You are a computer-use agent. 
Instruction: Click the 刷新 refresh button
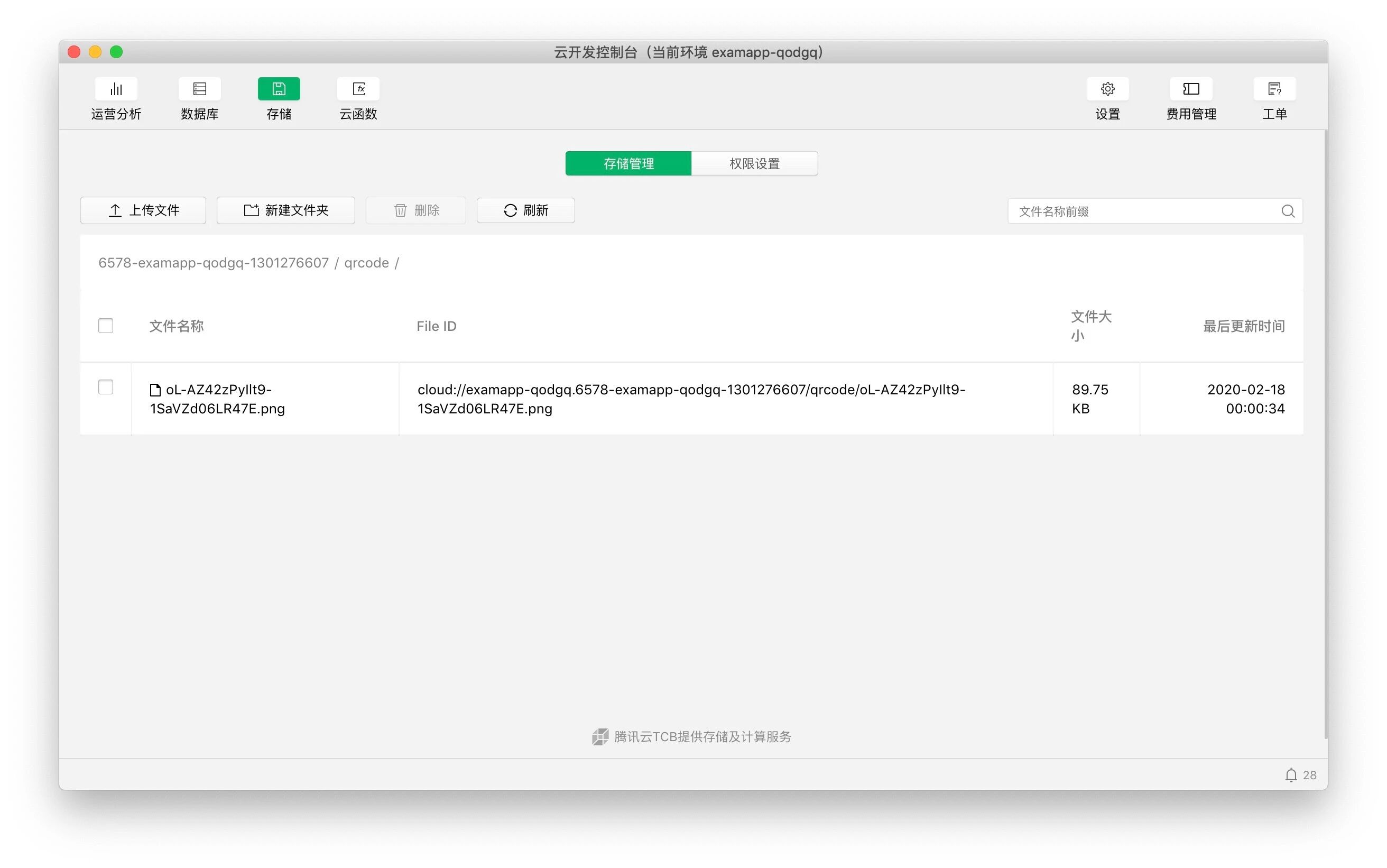point(525,210)
